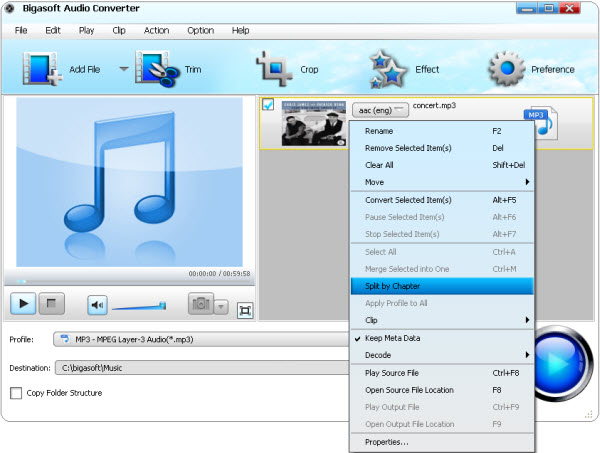
Task: Click the playback progress bar
Action: (x=129, y=282)
